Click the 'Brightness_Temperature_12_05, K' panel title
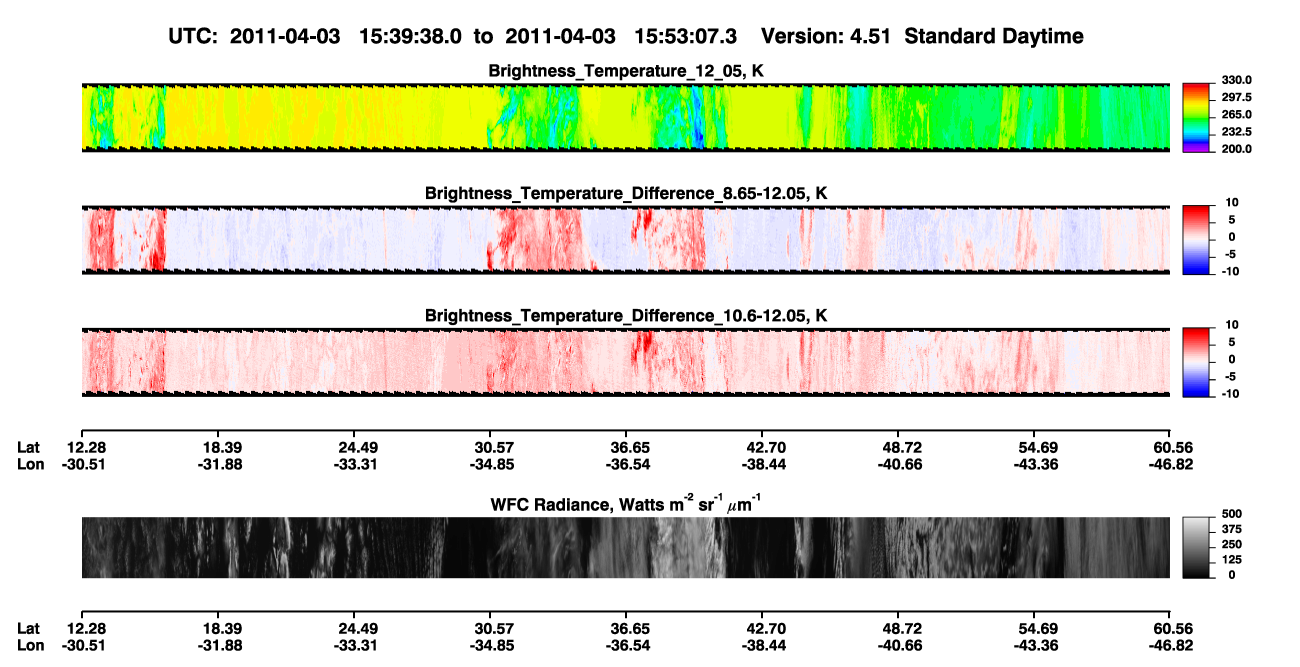This screenshot has height=667, width=1300. click(x=626, y=70)
